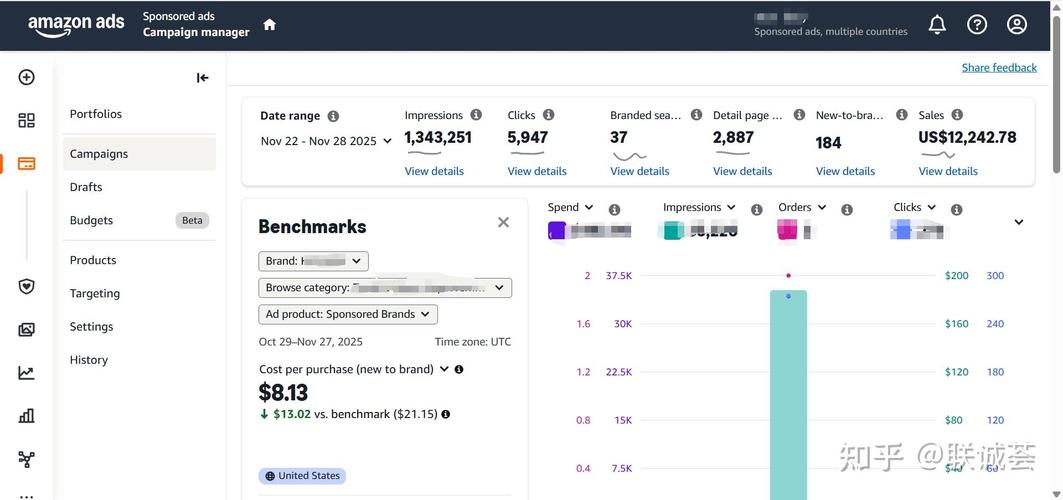Click the create plus icon in sidebar
This screenshot has height=500, width=1063.
(x=26, y=77)
